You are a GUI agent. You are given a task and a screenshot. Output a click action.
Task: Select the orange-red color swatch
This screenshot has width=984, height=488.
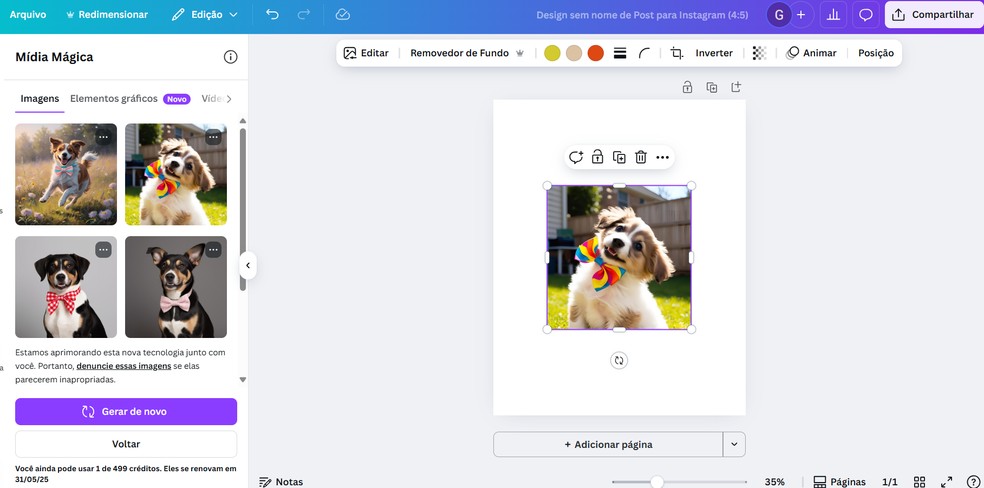595,53
